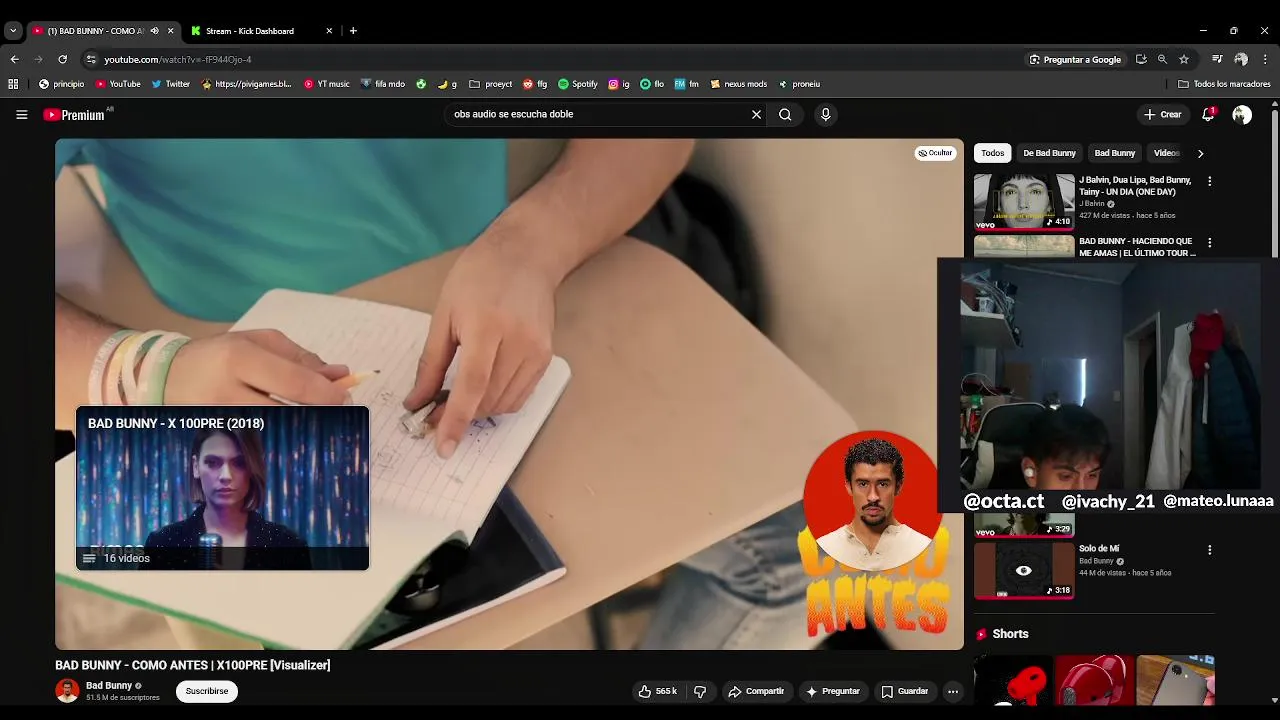Open the principio bookmark
The image size is (1280, 720).
tap(61, 84)
